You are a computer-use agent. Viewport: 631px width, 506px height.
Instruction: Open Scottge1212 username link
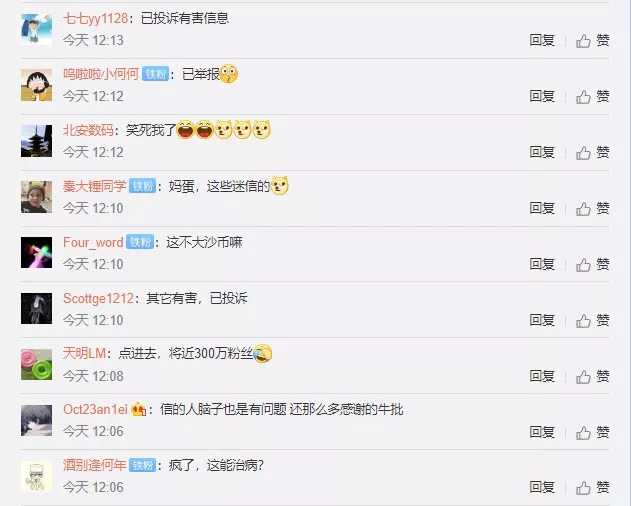click(99, 298)
